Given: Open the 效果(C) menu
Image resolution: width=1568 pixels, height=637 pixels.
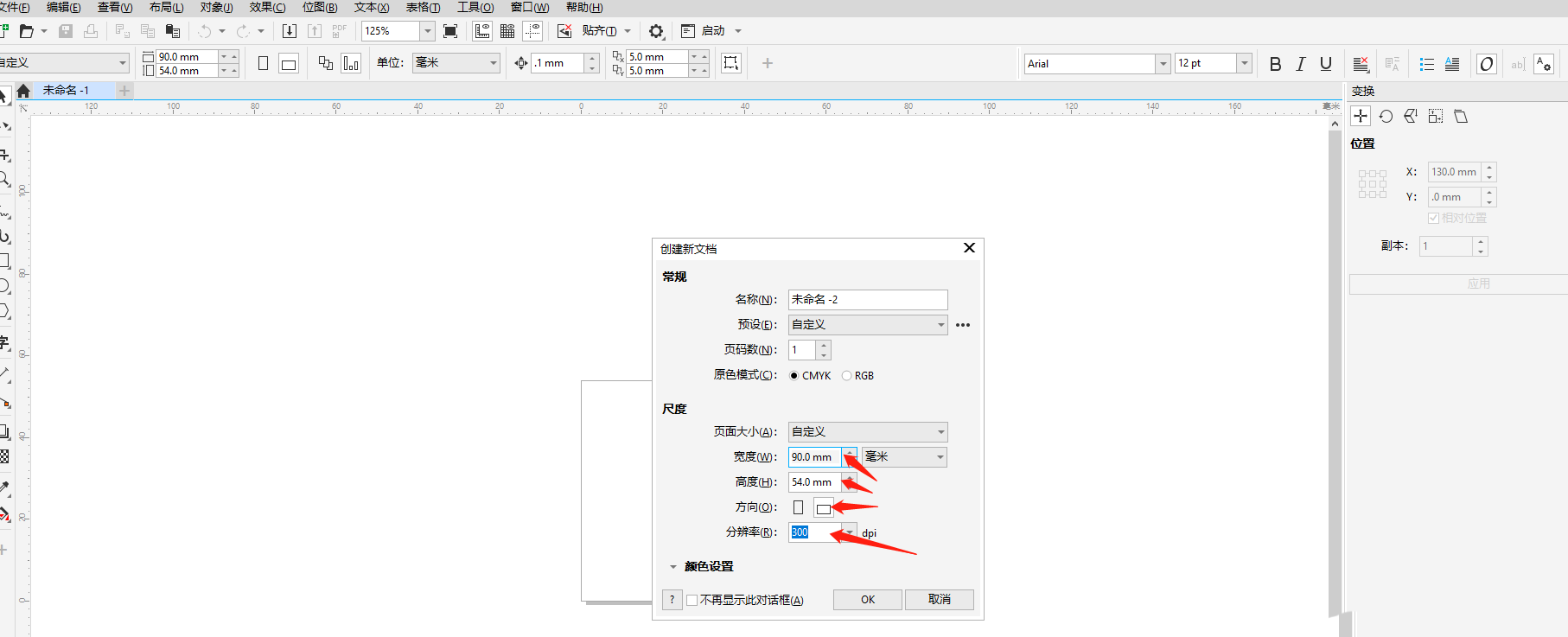Looking at the screenshot, I should click(x=268, y=8).
